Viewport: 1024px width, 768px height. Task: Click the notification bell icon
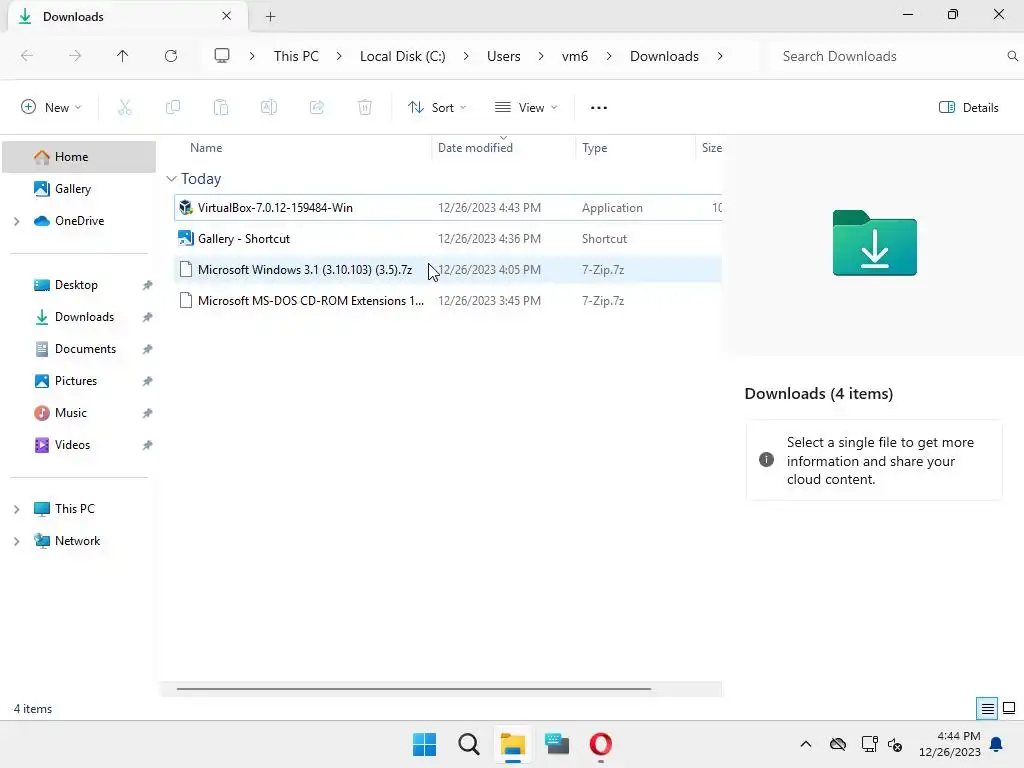point(997,744)
